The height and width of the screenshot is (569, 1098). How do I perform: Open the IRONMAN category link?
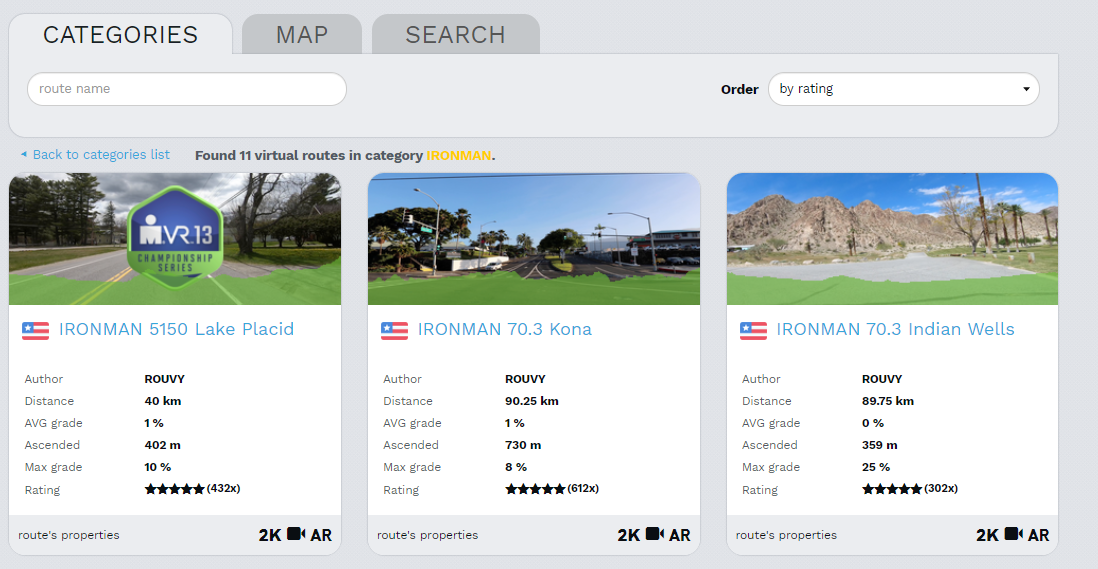tap(459, 155)
